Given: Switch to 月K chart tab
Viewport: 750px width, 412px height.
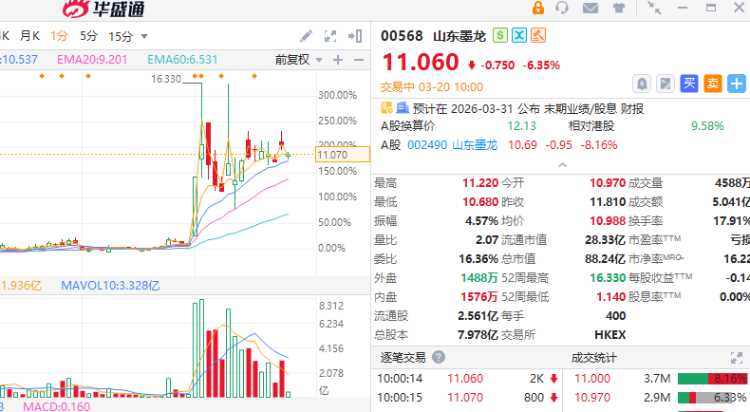Looking at the screenshot, I should 30,36.
